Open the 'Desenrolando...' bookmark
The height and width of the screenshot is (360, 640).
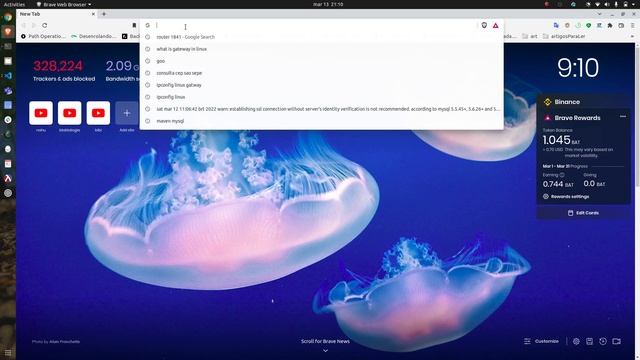click(93, 36)
